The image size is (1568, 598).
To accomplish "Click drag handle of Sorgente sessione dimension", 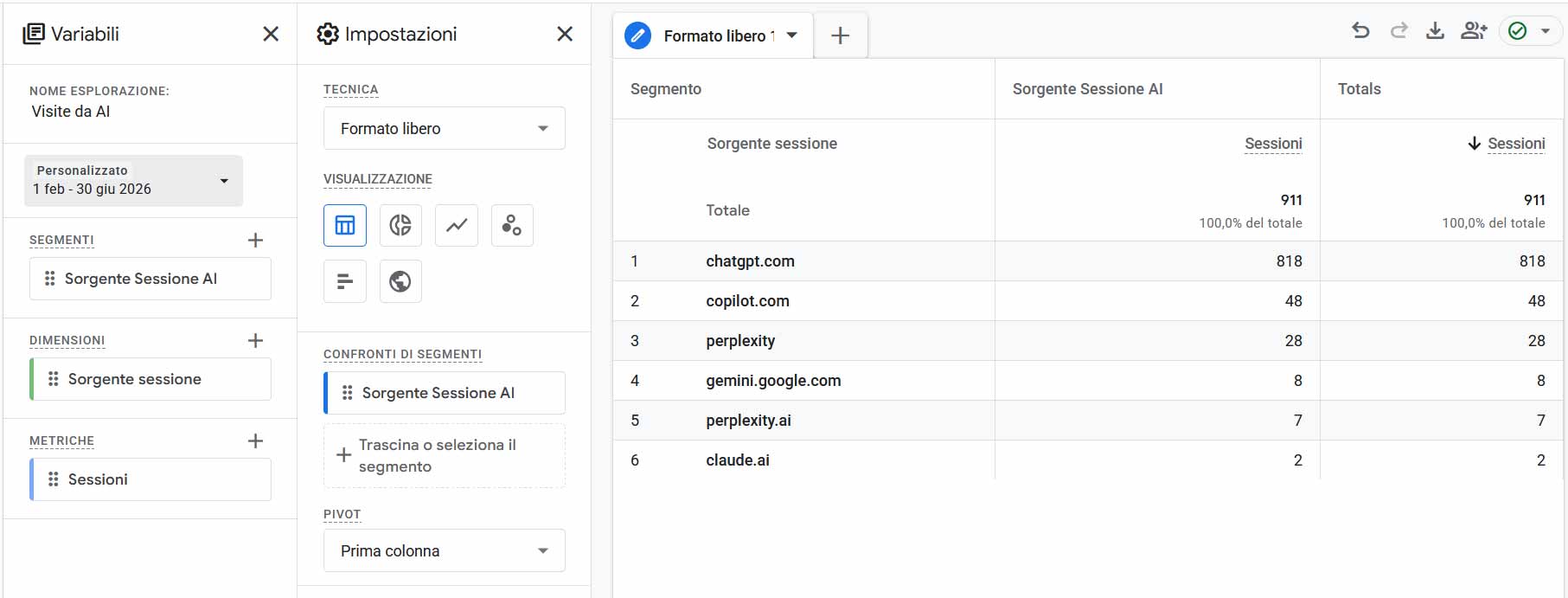I will coord(54,379).
